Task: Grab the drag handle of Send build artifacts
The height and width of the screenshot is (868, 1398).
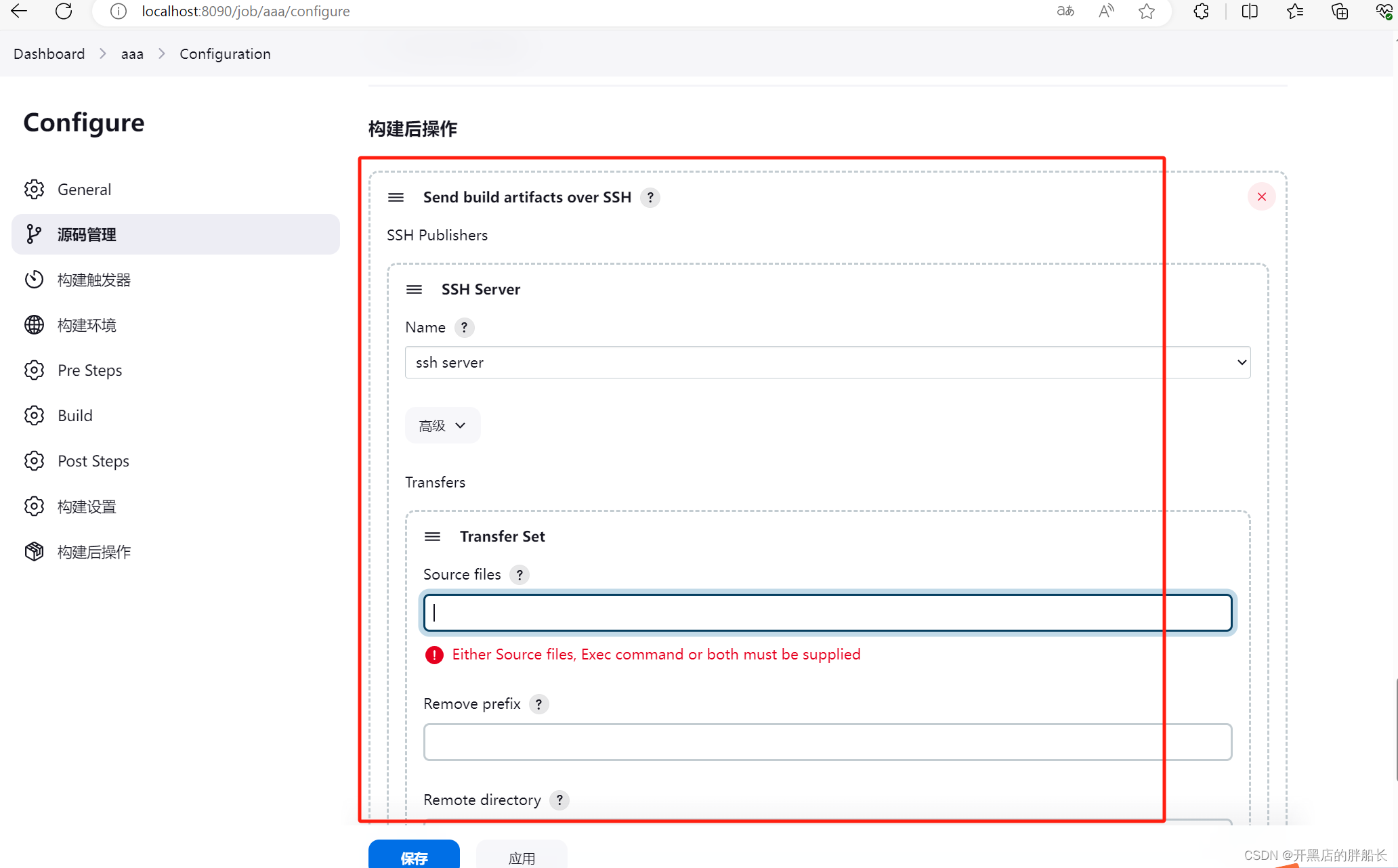Action: pyautogui.click(x=396, y=197)
